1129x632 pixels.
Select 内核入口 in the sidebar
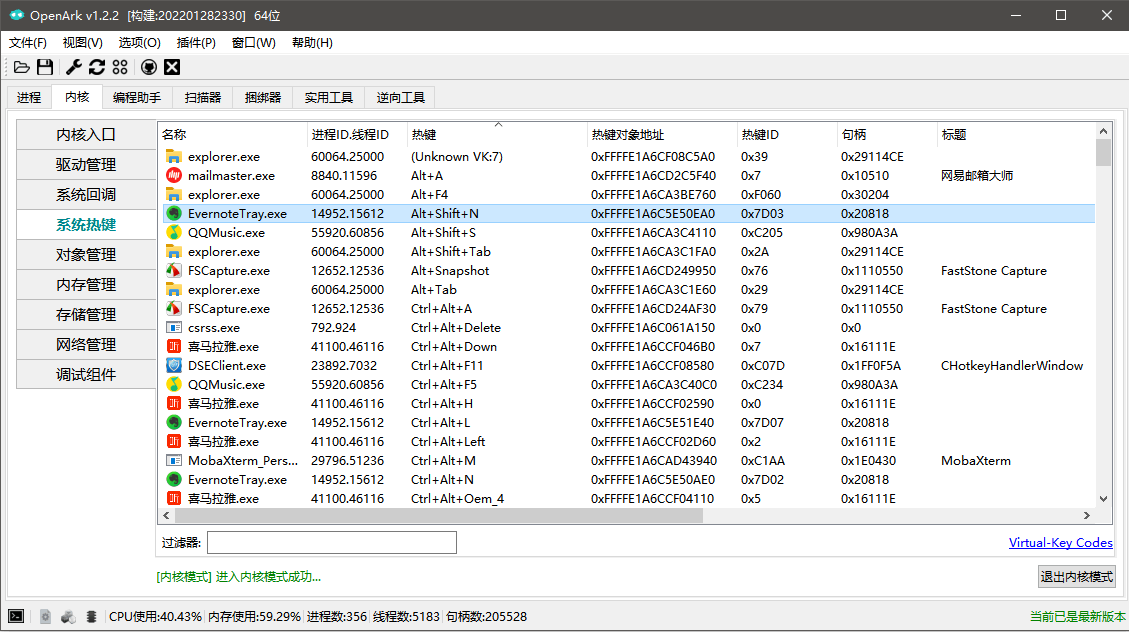[x=86, y=135]
